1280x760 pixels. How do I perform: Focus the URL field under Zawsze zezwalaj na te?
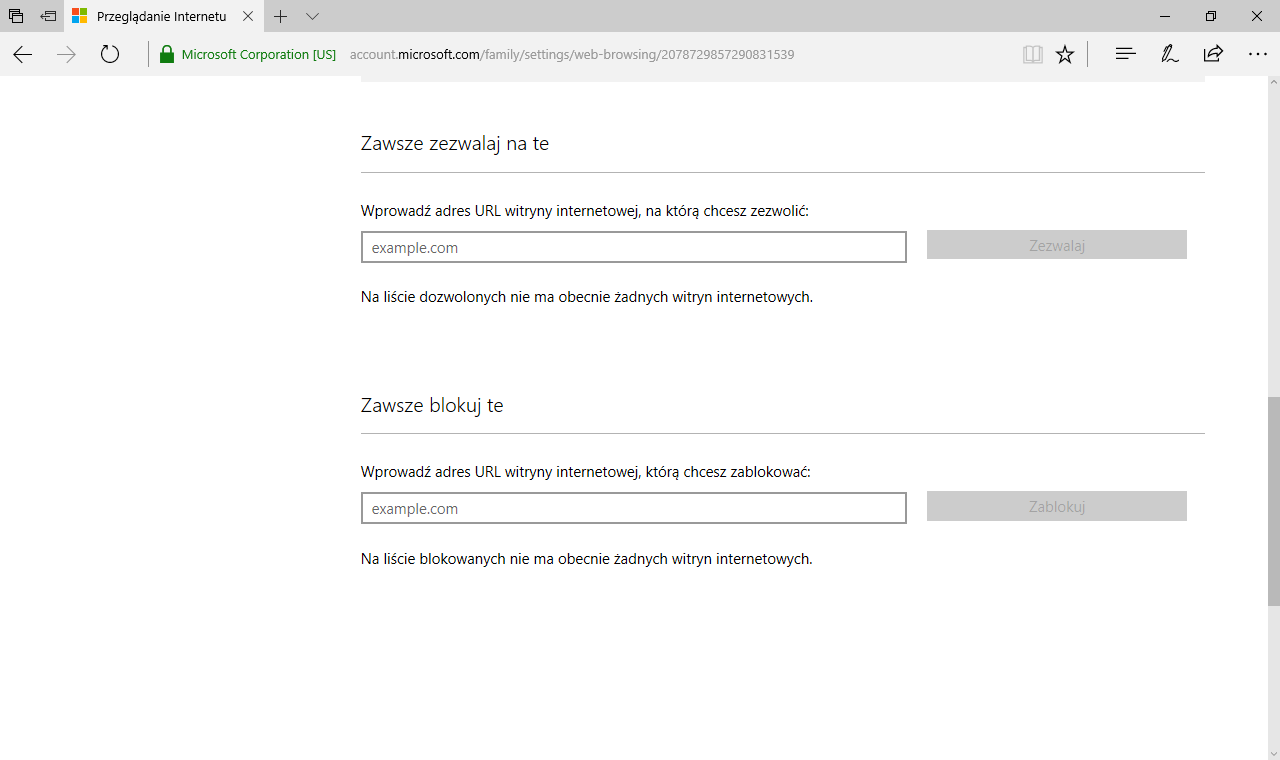pyautogui.click(x=633, y=247)
